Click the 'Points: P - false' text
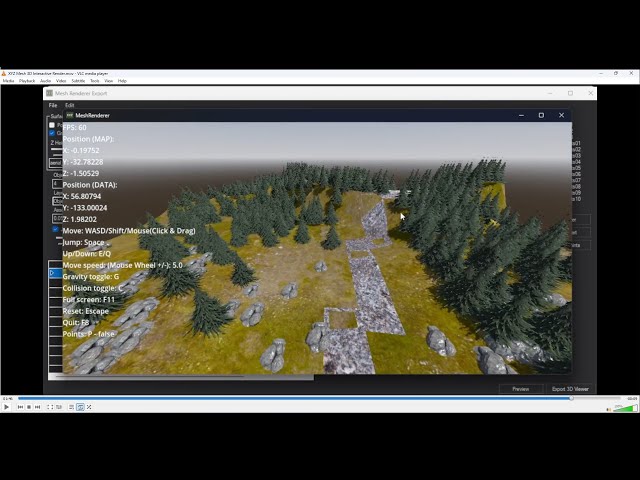Viewport: 640px width, 480px height. (89, 334)
